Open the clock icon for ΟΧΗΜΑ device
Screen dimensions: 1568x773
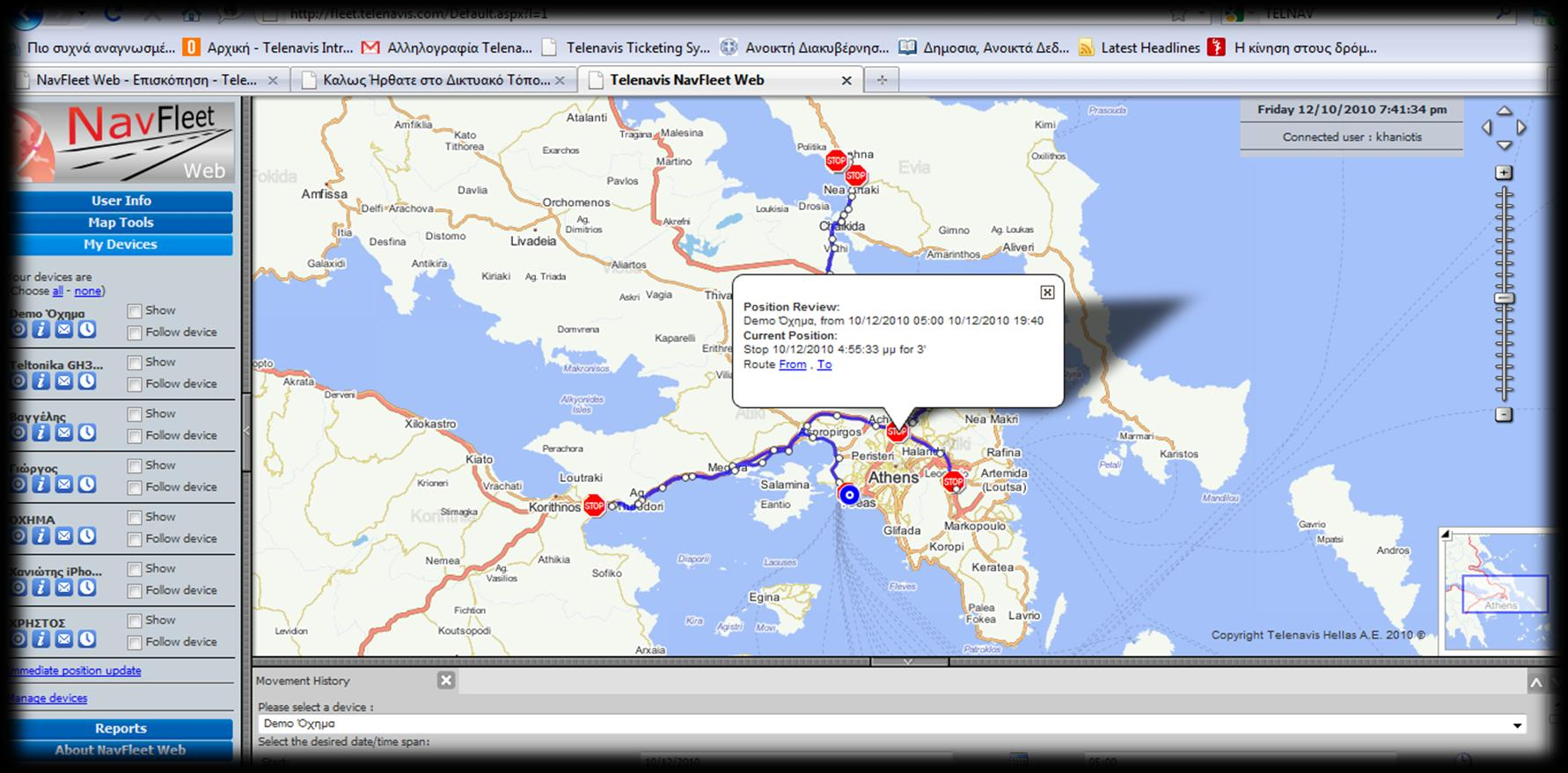pyautogui.click(x=86, y=536)
